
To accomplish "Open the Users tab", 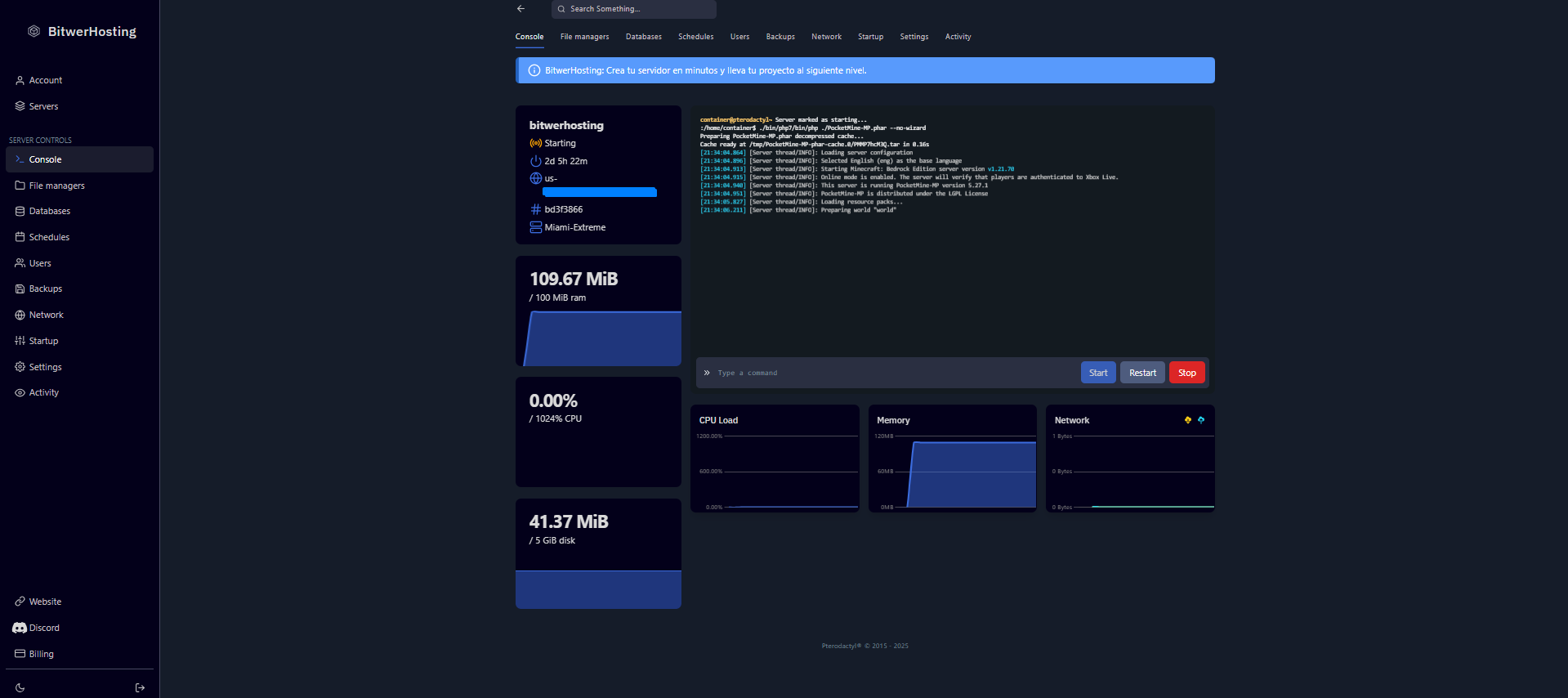I will click(x=740, y=37).
